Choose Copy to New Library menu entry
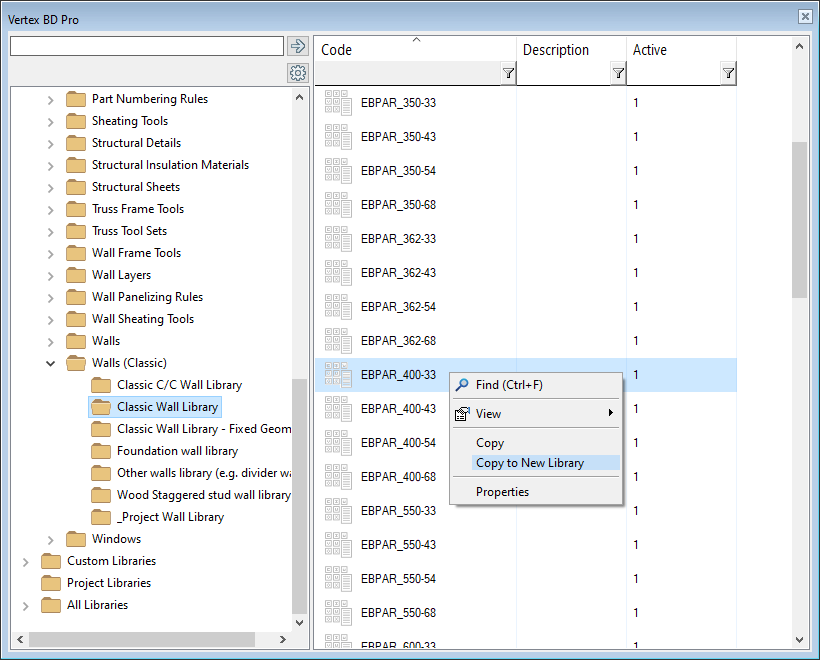 (530, 463)
